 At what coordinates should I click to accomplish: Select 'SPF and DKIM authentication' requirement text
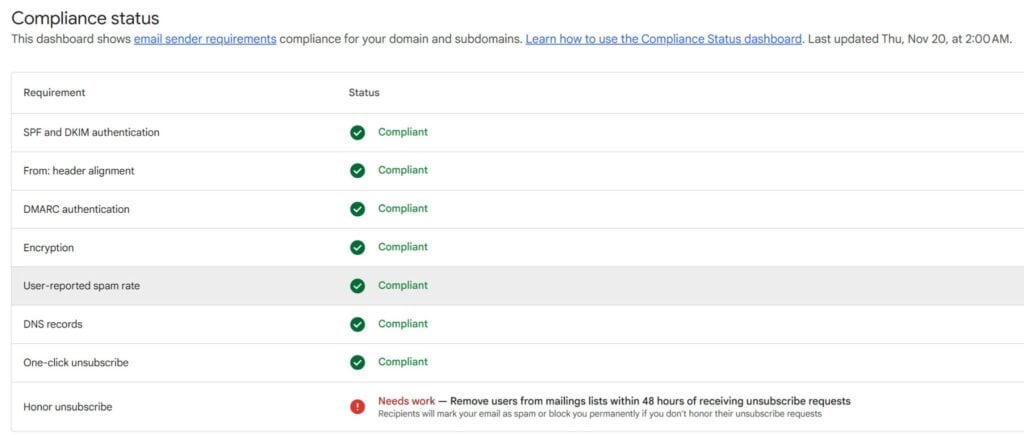pyautogui.click(x=91, y=133)
